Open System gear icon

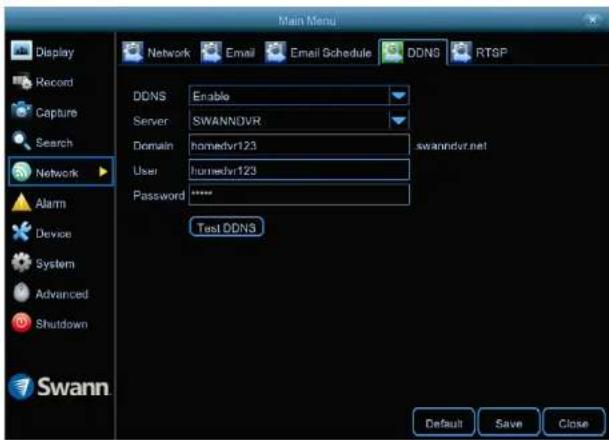21,263
